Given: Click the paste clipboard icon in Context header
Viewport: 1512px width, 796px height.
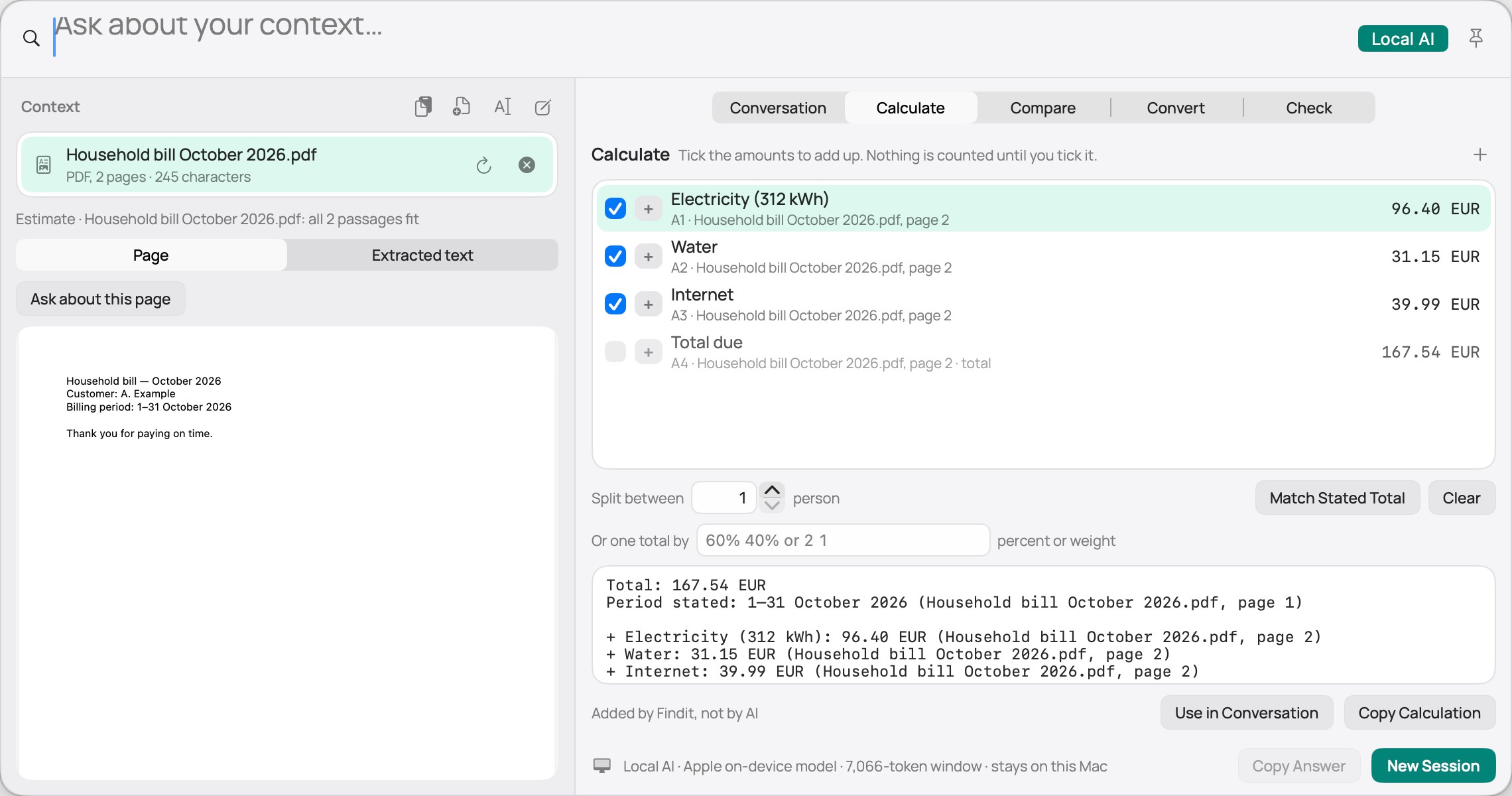Looking at the screenshot, I should click(423, 107).
